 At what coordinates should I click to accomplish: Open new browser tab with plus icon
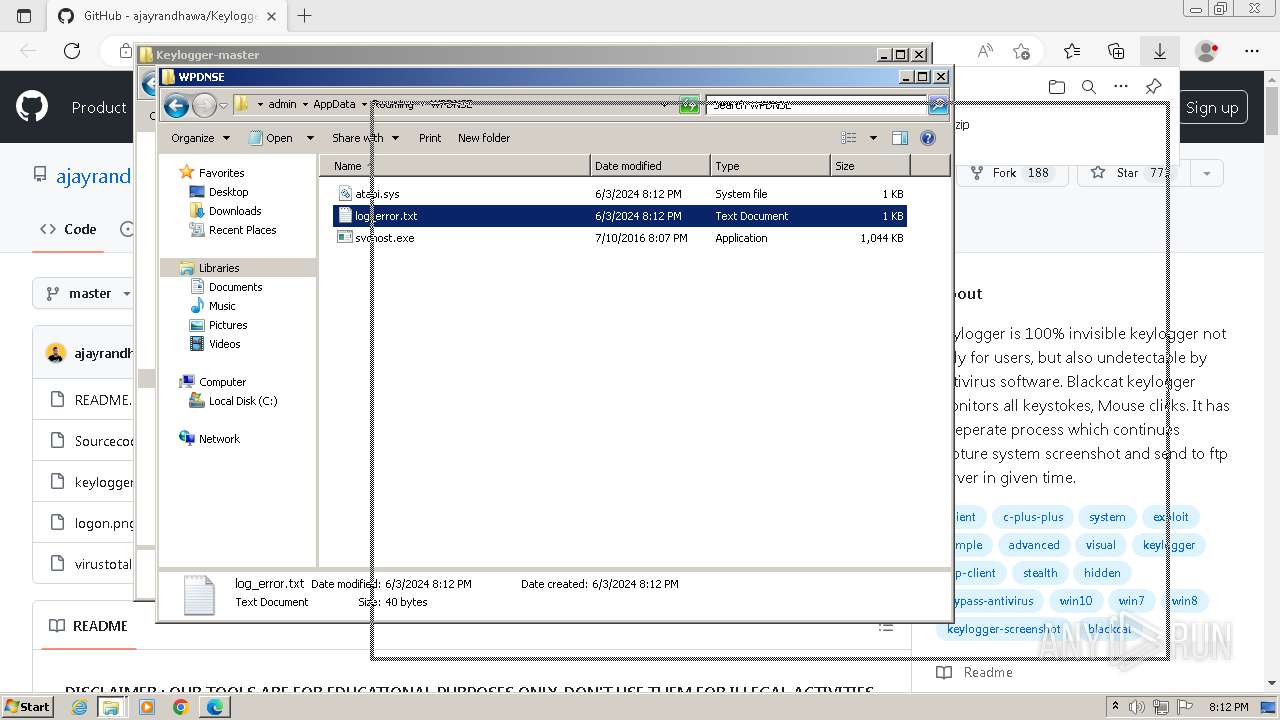[305, 16]
